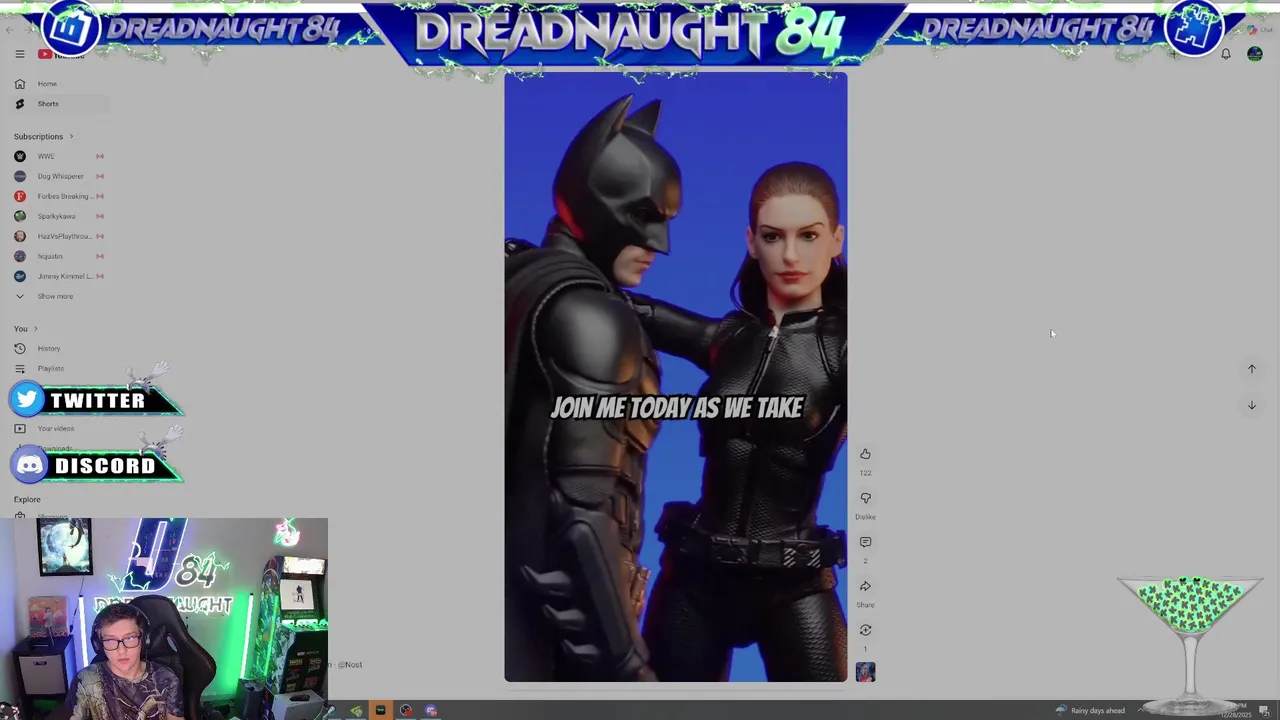
Task: Open the WWE subscription channel
Action: coord(58,156)
